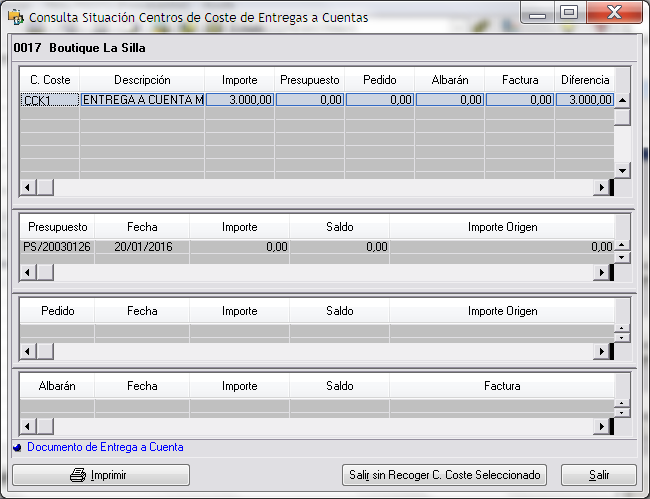Screen dimensions: 650x499
Task: Click down arrow of cost table scrollbar
Action: [622, 170]
